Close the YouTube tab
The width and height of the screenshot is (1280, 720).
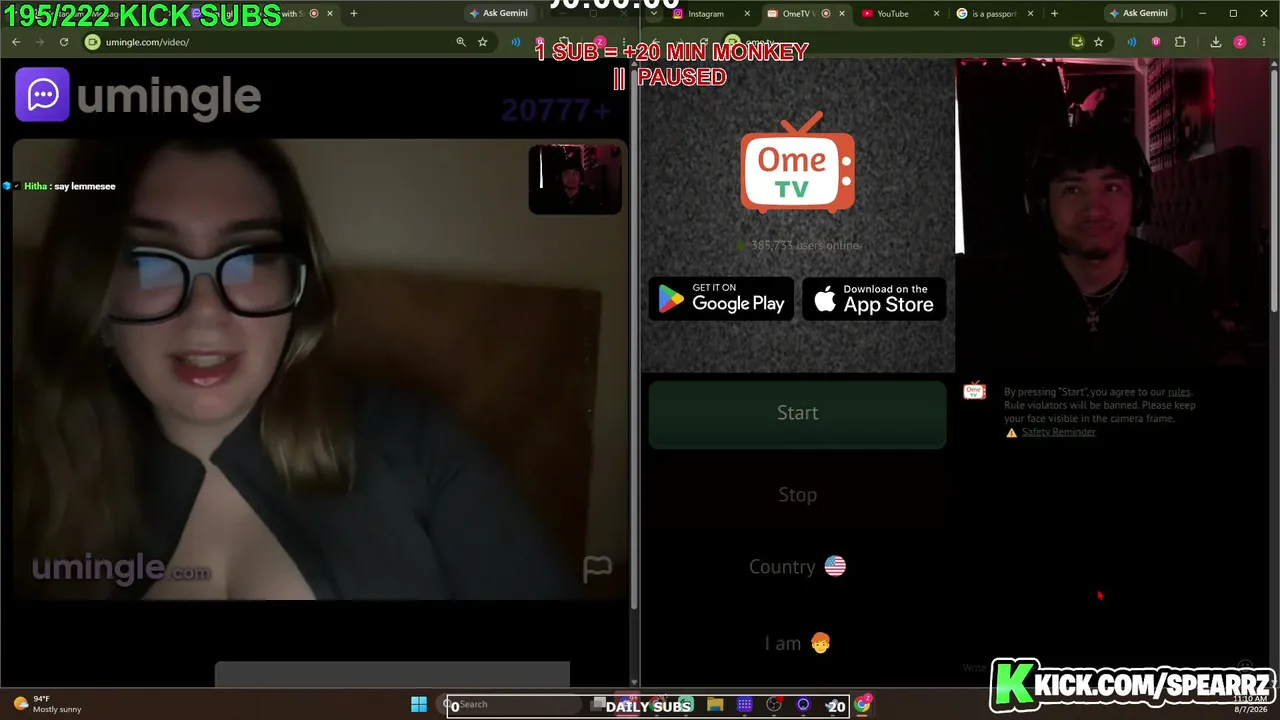point(937,14)
